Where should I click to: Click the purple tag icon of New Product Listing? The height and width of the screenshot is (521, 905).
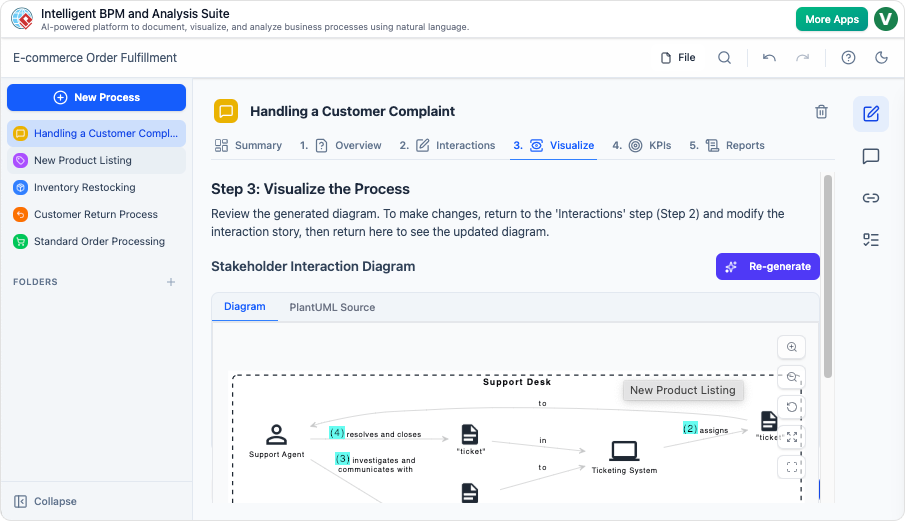coord(20,160)
